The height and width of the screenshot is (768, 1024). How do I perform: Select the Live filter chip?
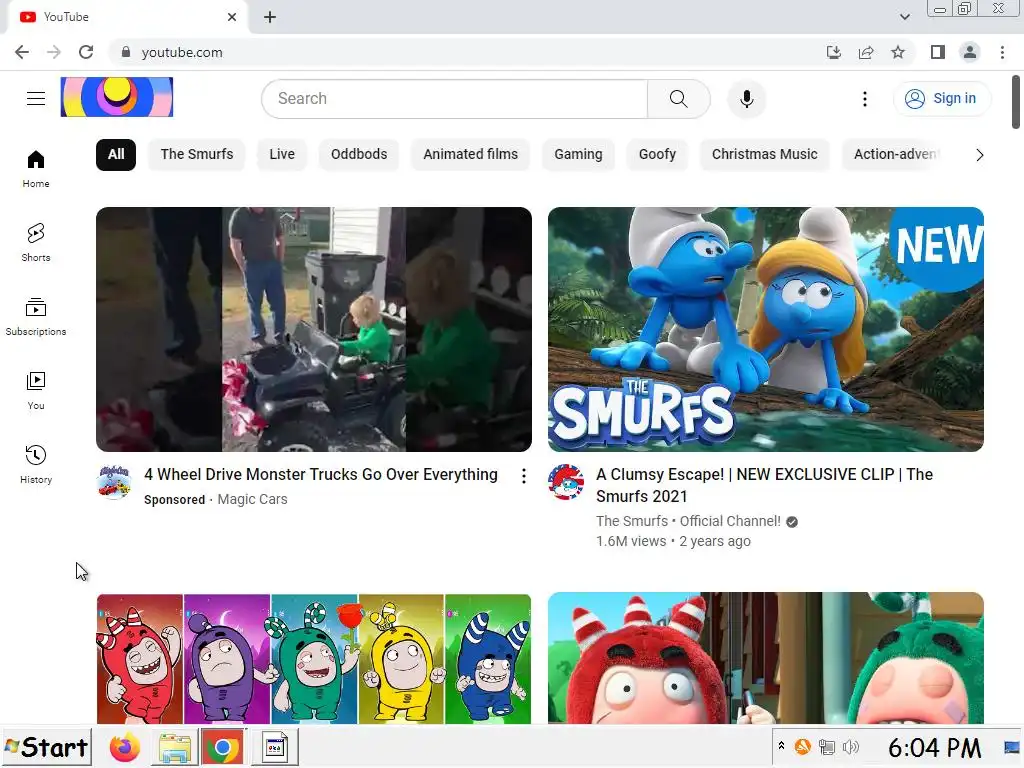[282, 155]
